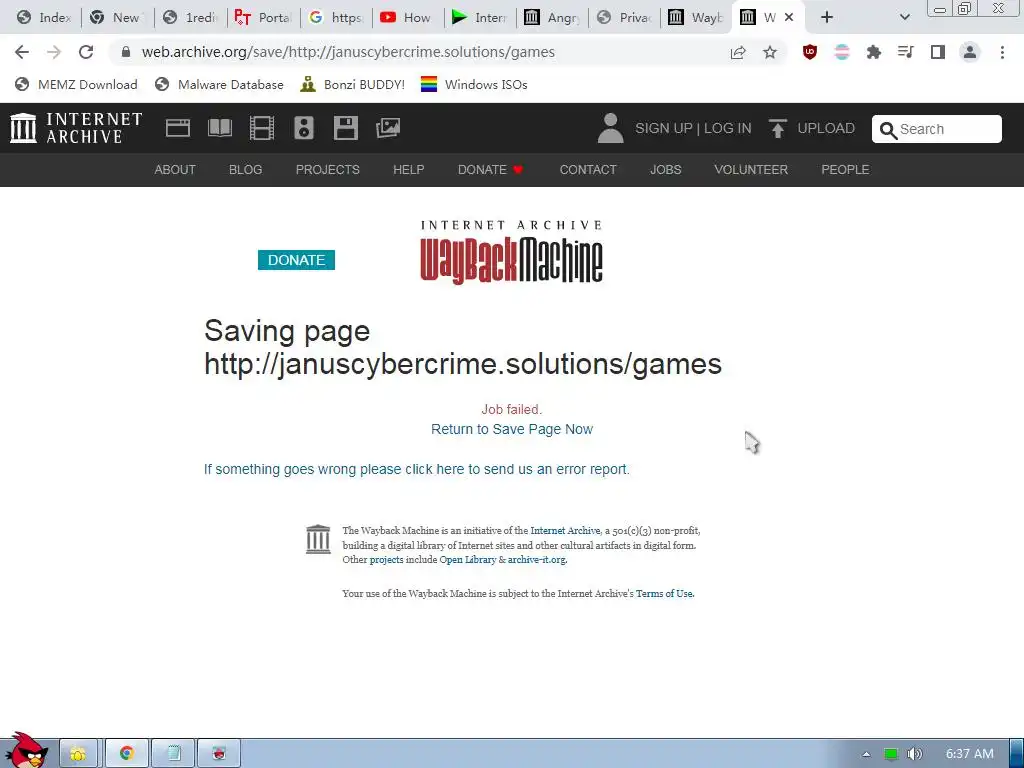
Task: Open the Chrome profile icon
Action: coord(970,52)
